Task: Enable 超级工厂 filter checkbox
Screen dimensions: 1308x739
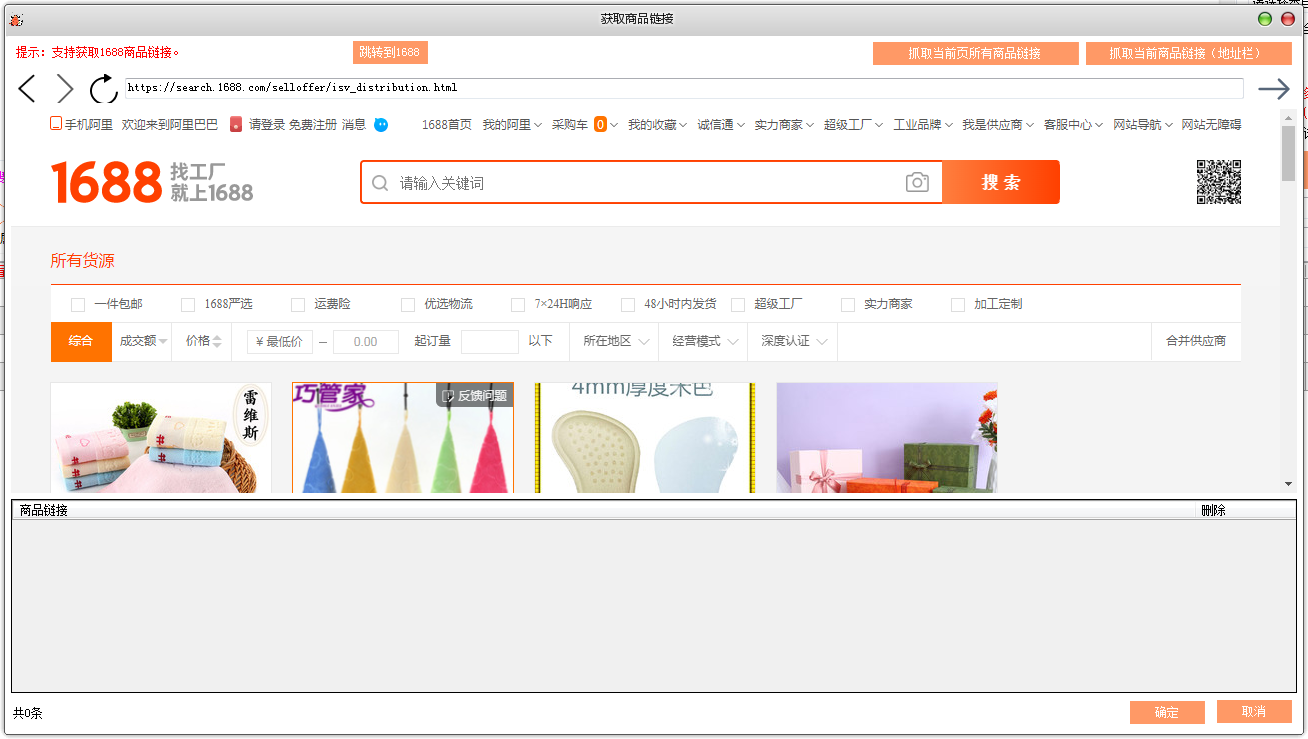Action: (738, 304)
